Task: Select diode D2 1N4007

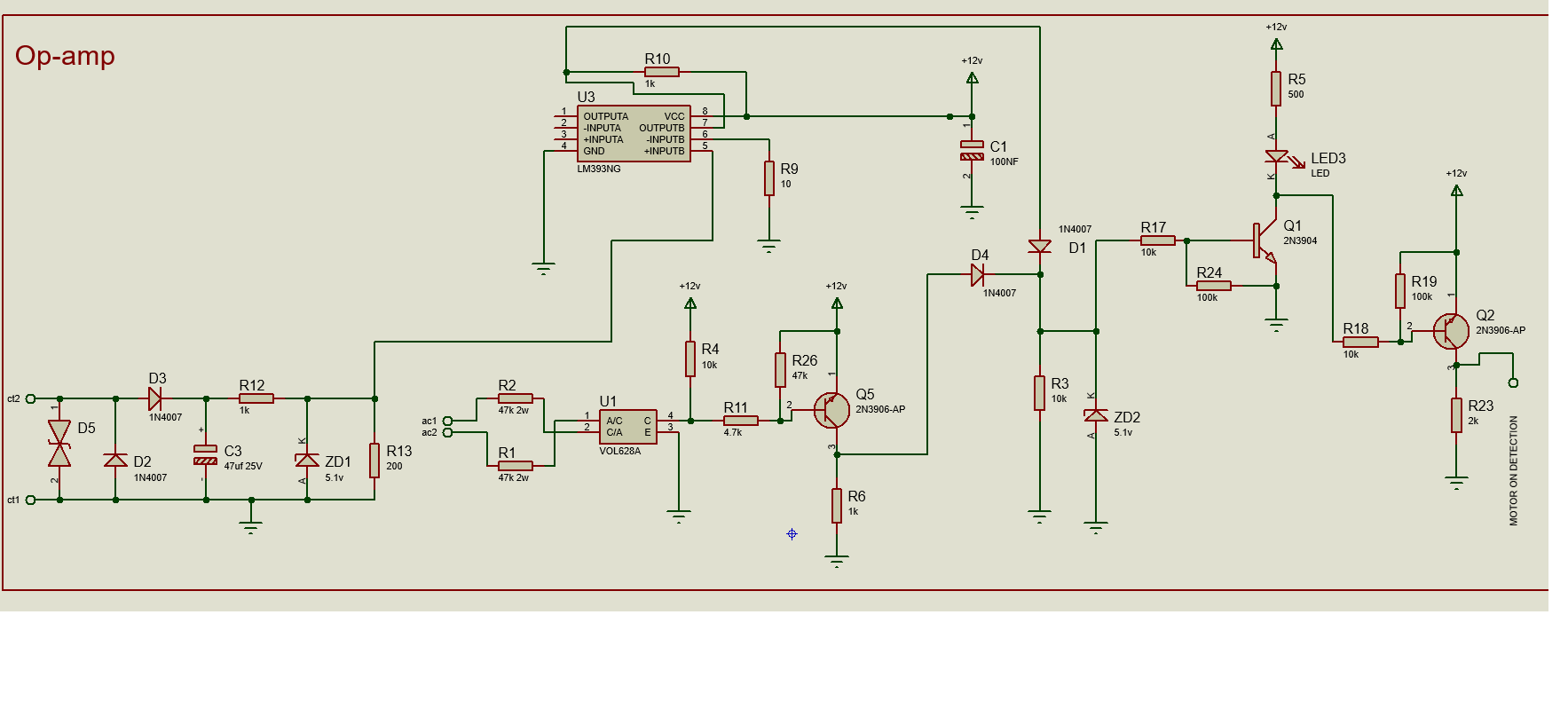Action: [115, 460]
